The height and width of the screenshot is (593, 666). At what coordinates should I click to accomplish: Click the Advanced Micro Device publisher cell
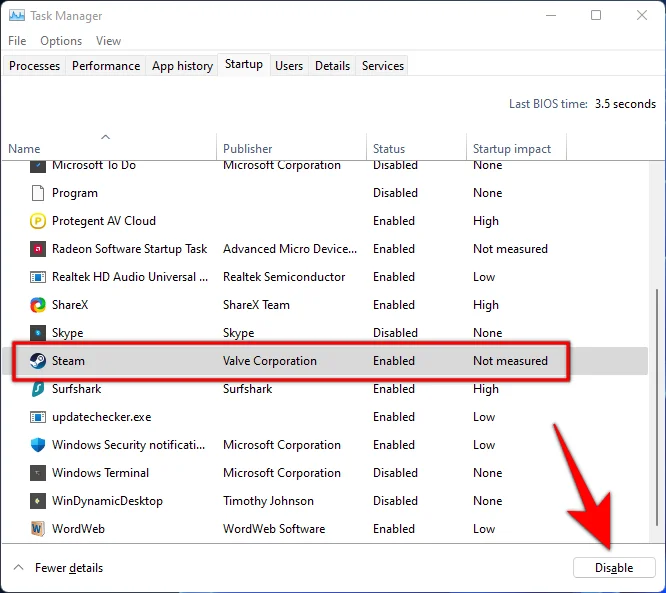pos(290,249)
